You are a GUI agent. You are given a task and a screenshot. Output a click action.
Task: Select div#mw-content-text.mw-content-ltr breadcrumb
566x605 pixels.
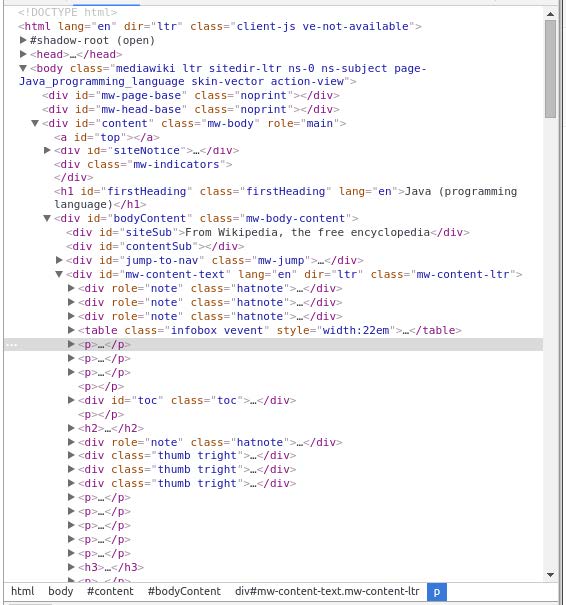pyautogui.click(x=327, y=591)
